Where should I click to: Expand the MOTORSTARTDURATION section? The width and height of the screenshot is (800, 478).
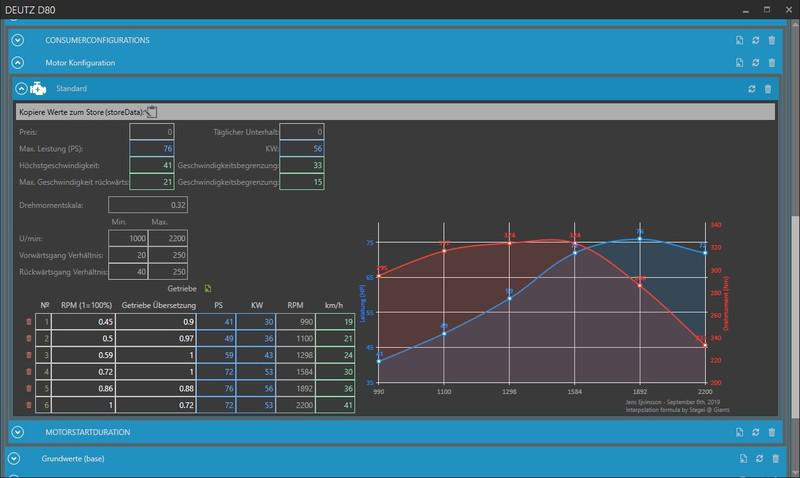point(17,432)
